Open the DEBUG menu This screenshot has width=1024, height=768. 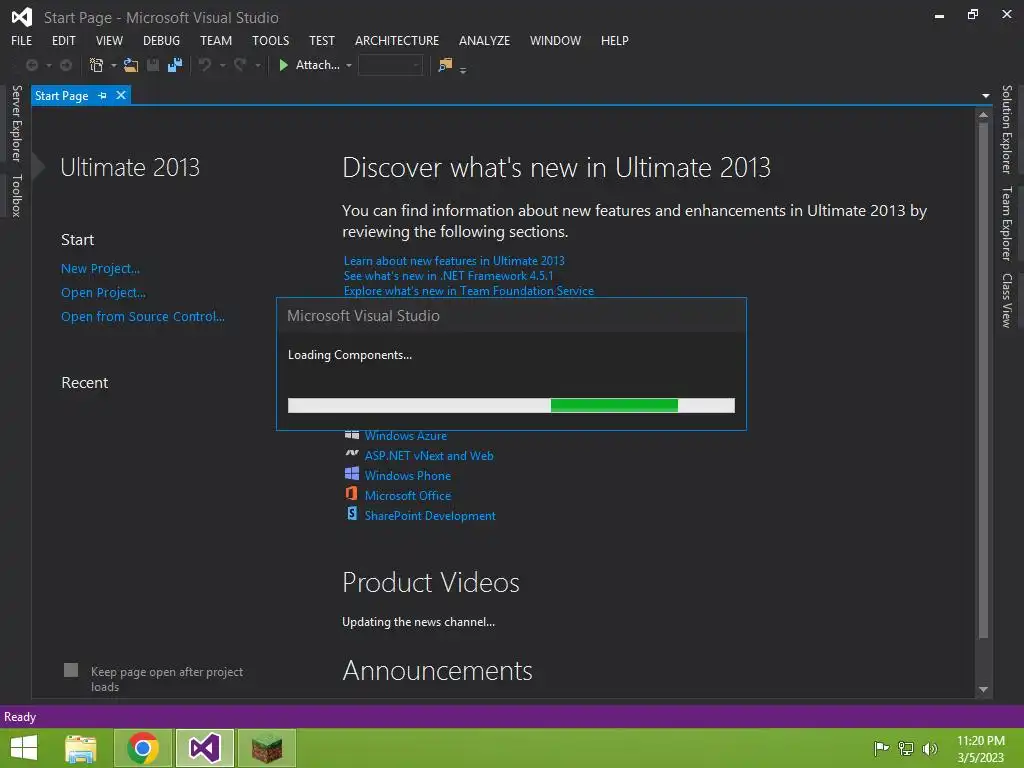(161, 40)
